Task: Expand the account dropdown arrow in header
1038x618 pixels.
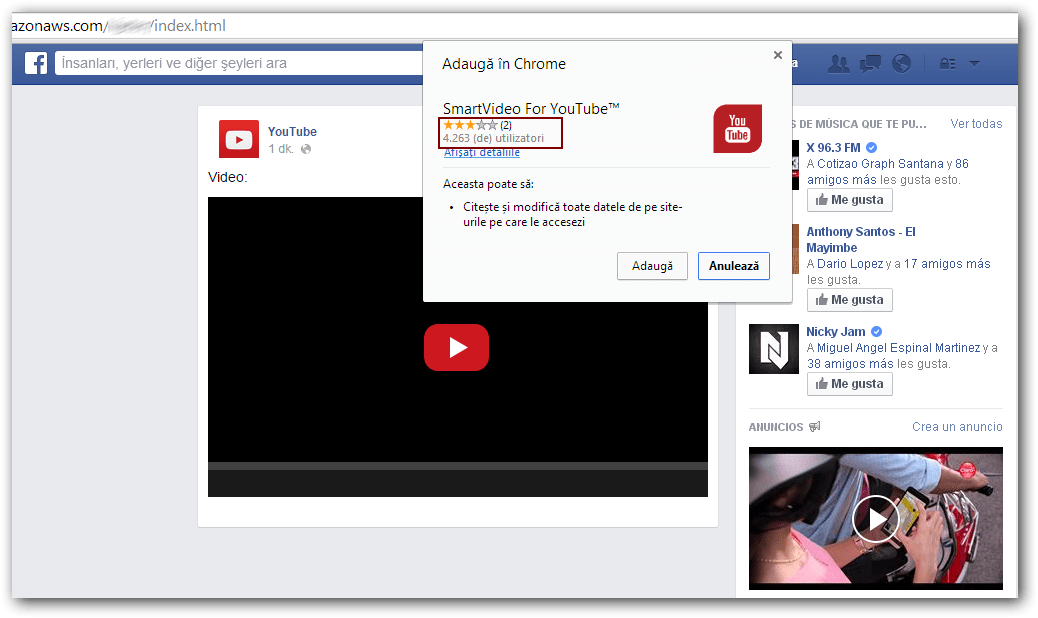Action: tap(974, 64)
